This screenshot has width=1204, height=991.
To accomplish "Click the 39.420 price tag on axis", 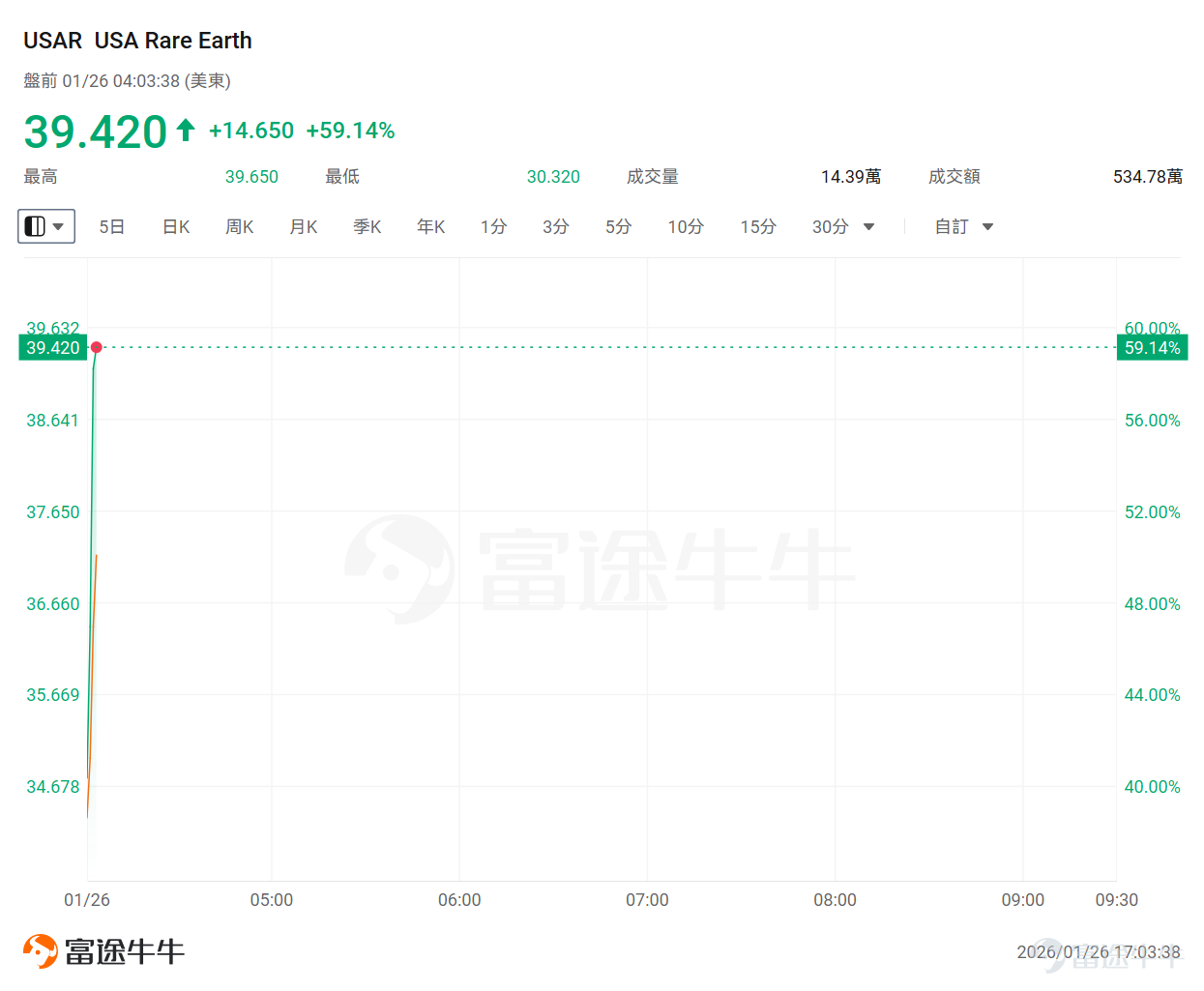I will click(x=53, y=348).
